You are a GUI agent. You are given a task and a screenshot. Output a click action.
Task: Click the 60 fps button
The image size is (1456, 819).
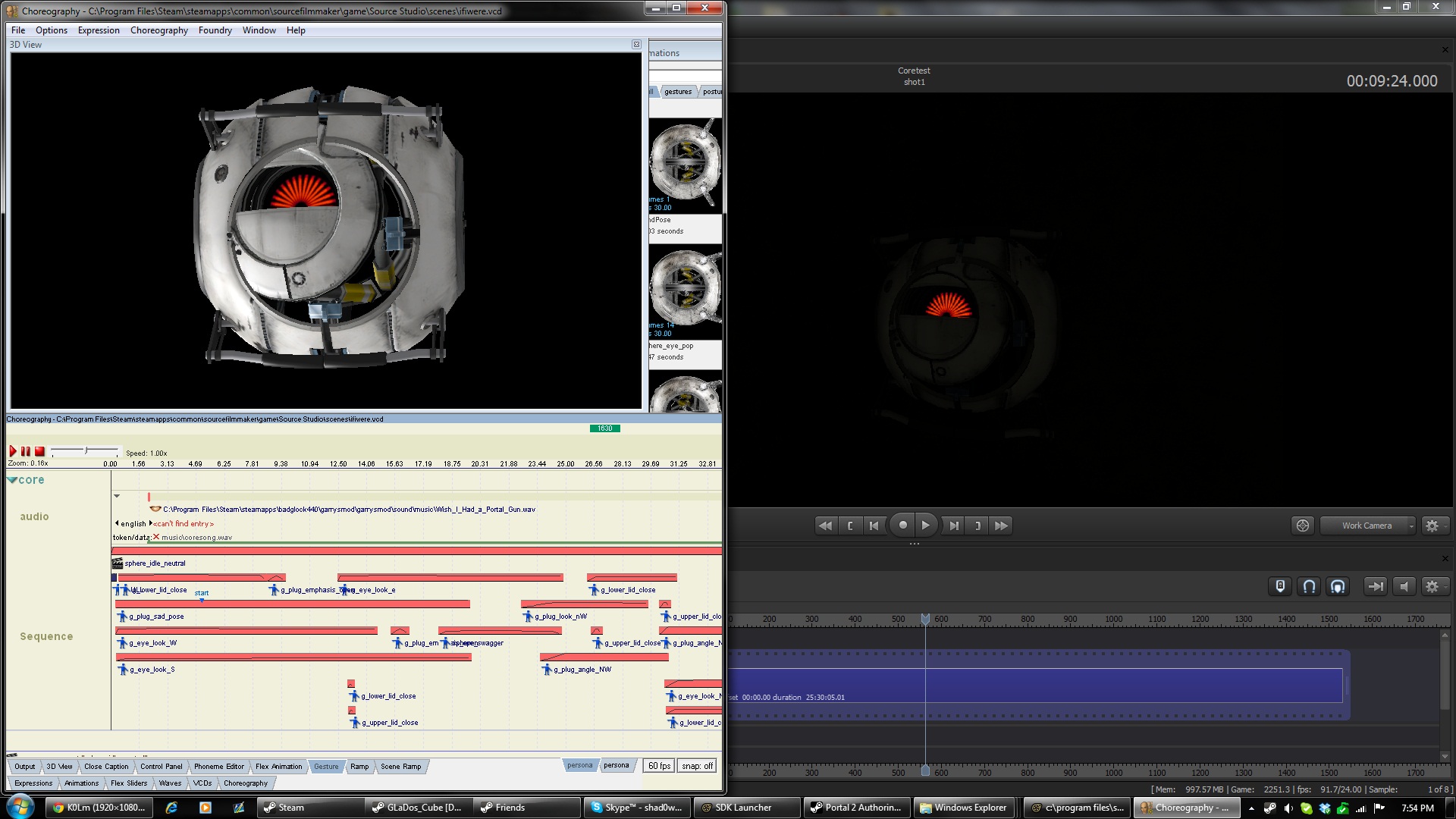[659, 766]
